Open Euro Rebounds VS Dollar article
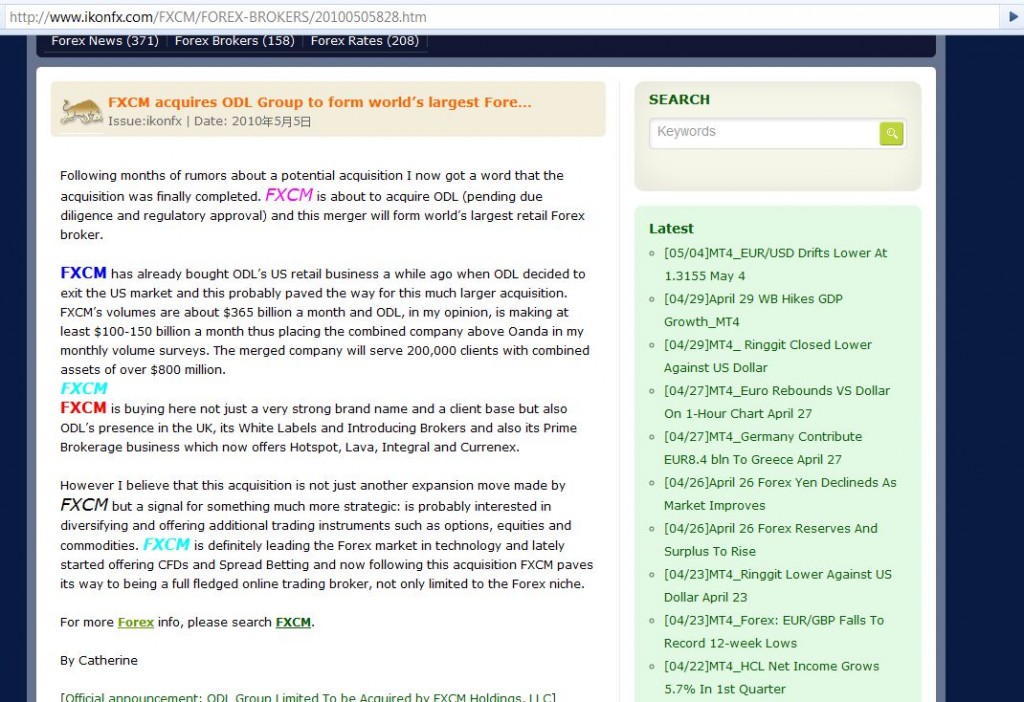 pyautogui.click(x=776, y=402)
